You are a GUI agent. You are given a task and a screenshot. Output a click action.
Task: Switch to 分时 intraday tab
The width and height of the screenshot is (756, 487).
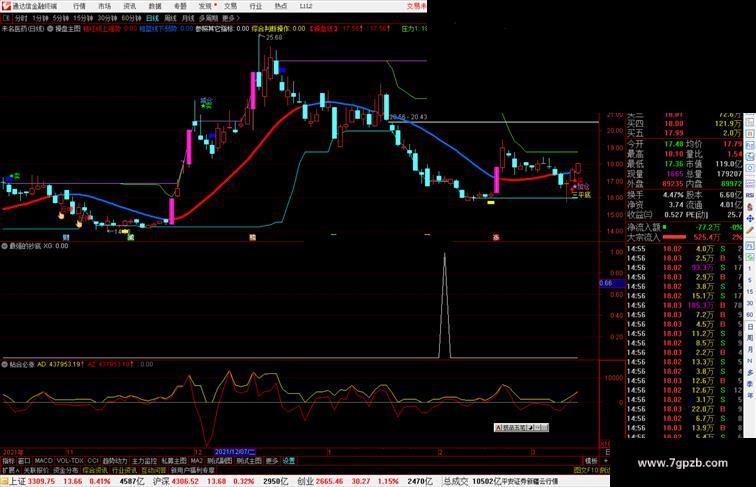point(21,18)
